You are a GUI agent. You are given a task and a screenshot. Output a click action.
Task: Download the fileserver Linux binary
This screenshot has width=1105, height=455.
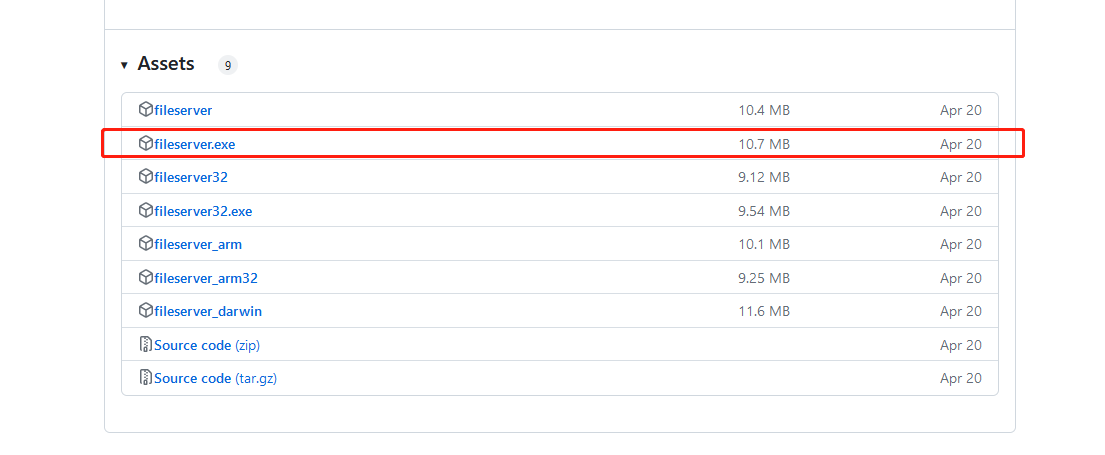(183, 110)
